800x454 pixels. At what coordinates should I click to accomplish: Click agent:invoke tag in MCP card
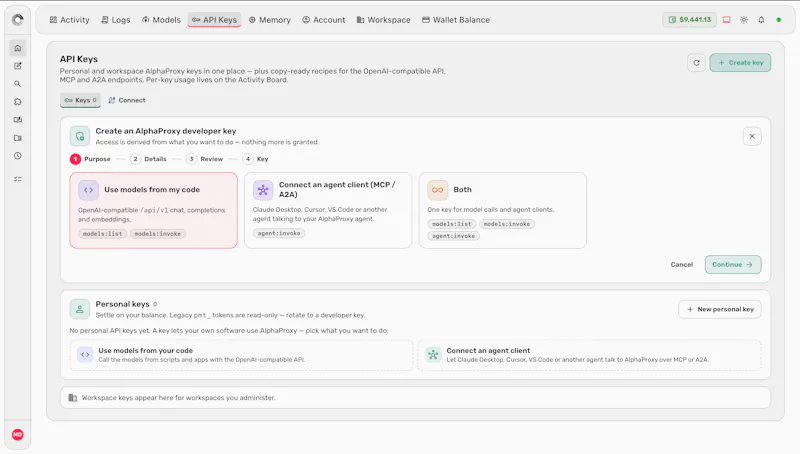pos(279,233)
